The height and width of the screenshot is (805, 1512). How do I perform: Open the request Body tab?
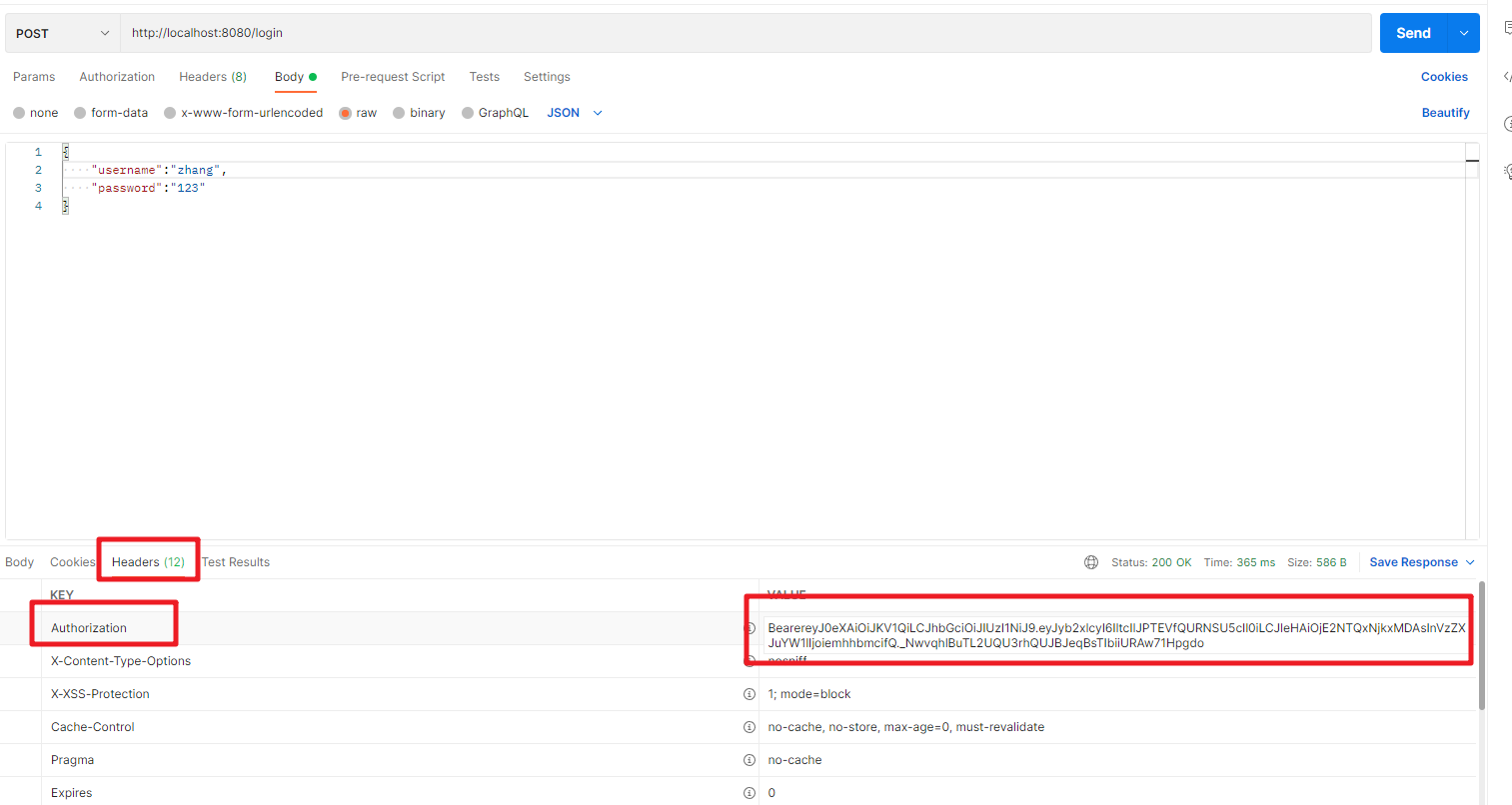tap(296, 77)
